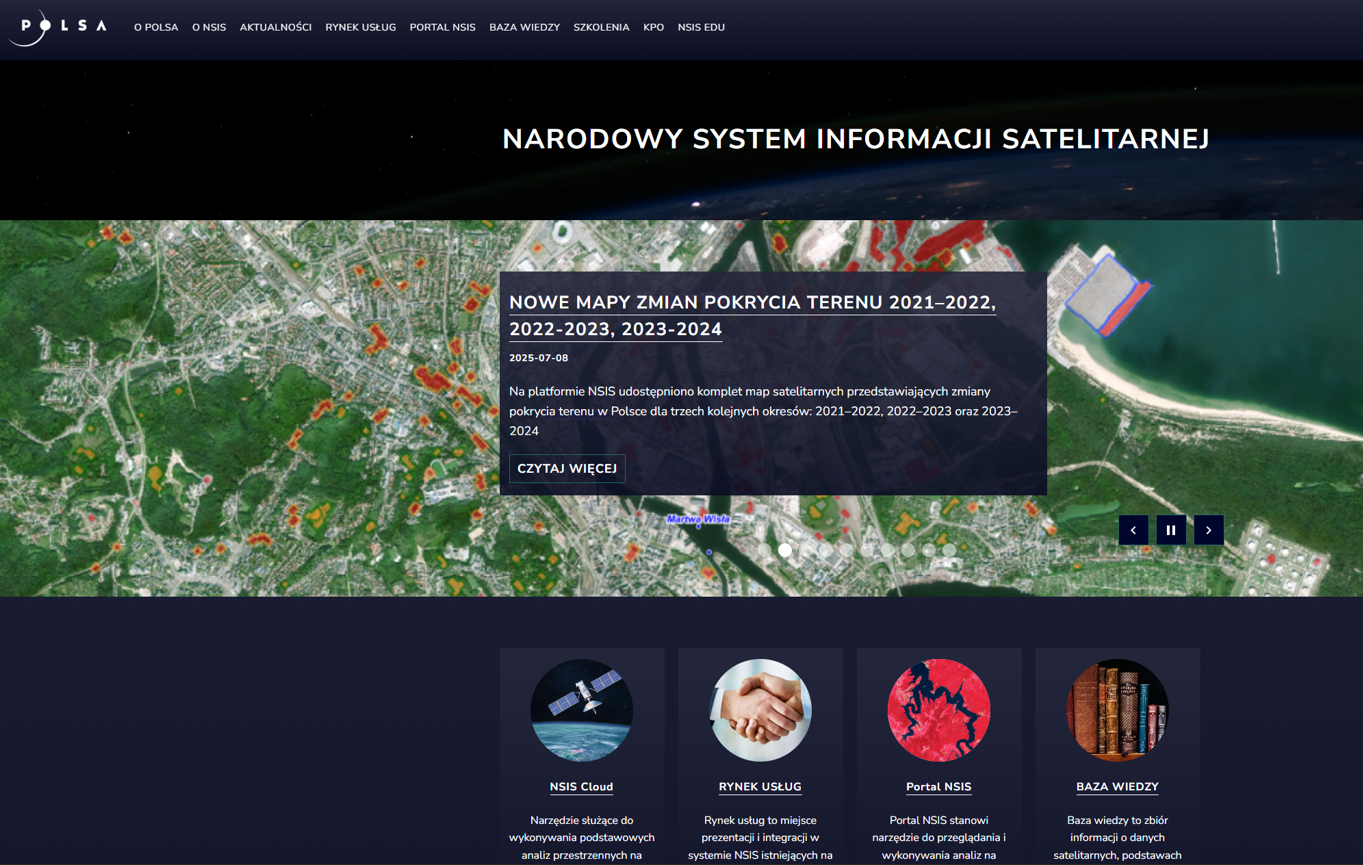Image resolution: width=1363 pixels, height=865 pixels.
Task: Advance to next carousel slide
Action: coord(1208,530)
